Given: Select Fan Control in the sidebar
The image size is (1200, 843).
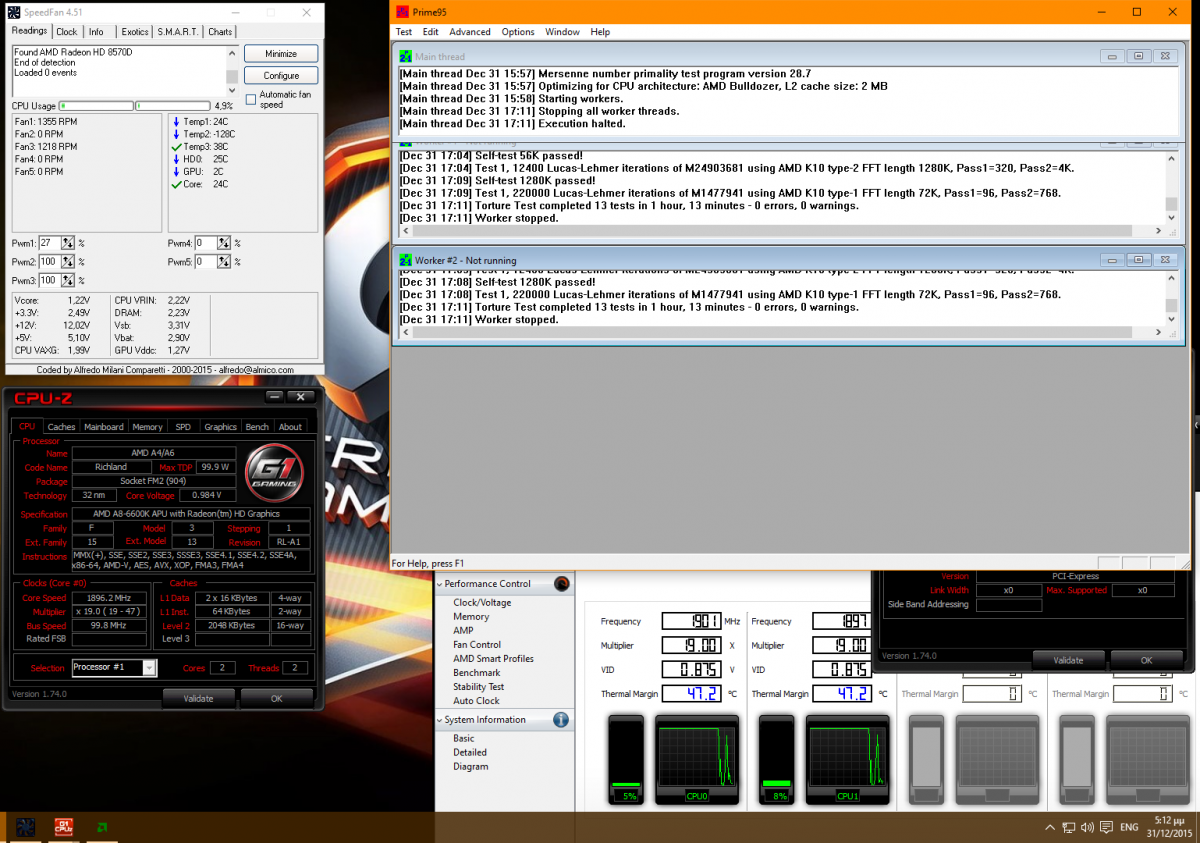Looking at the screenshot, I should click(x=477, y=645).
